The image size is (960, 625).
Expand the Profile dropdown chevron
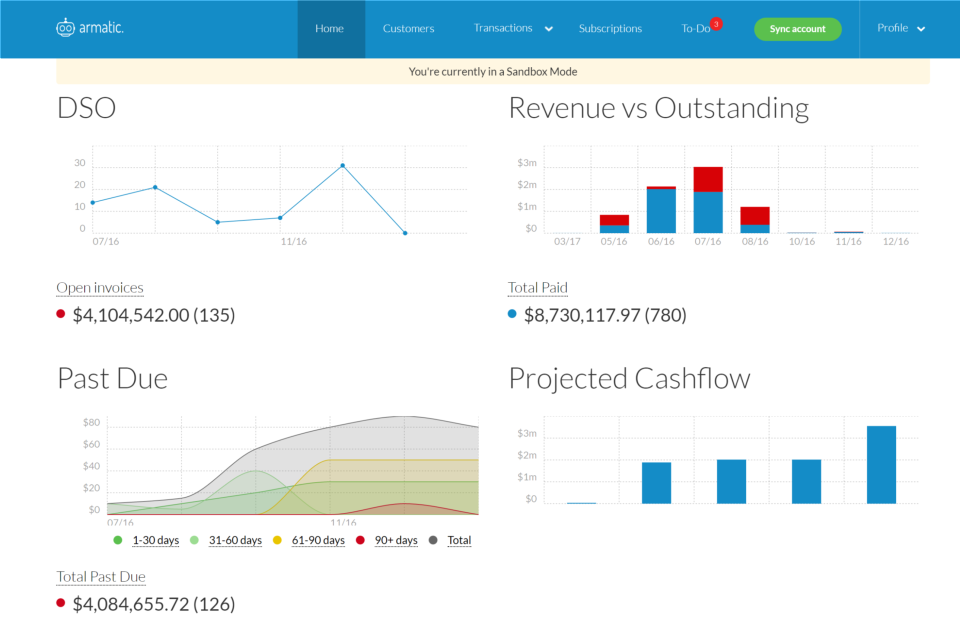pos(921,29)
